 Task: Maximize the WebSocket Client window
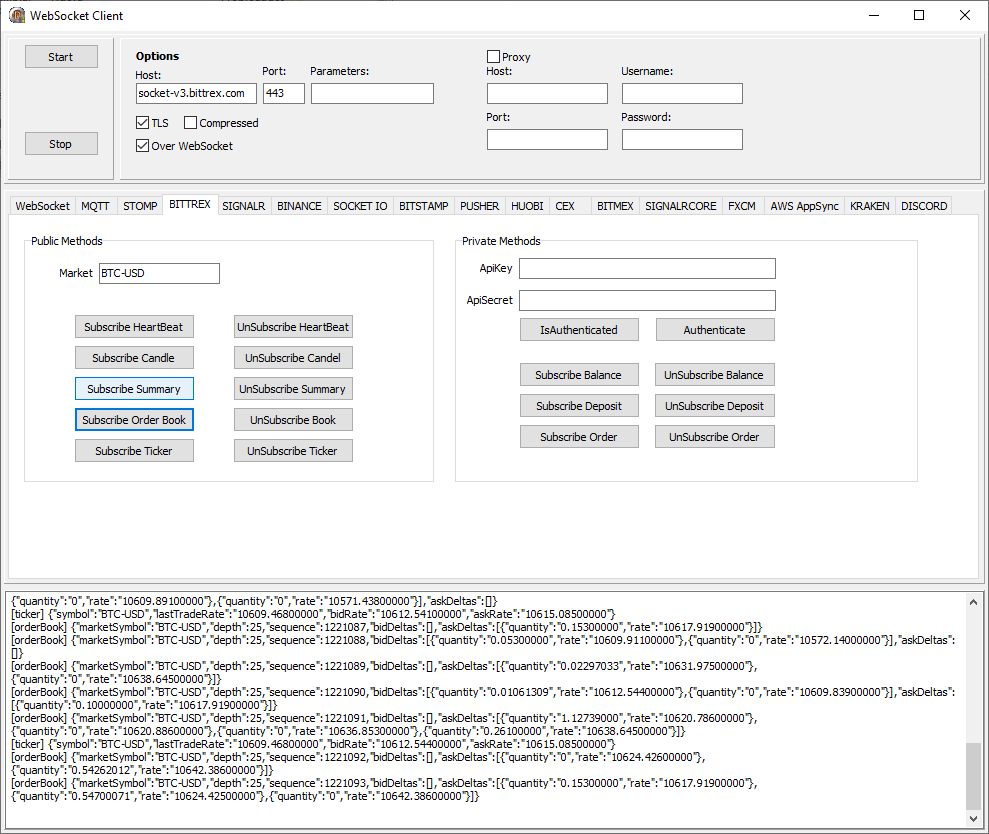(919, 15)
